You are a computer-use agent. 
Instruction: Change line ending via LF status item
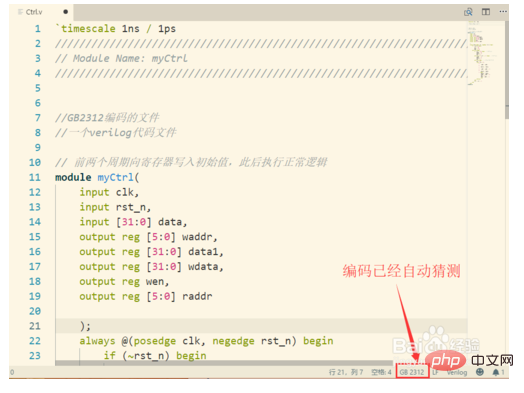coord(435,372)
